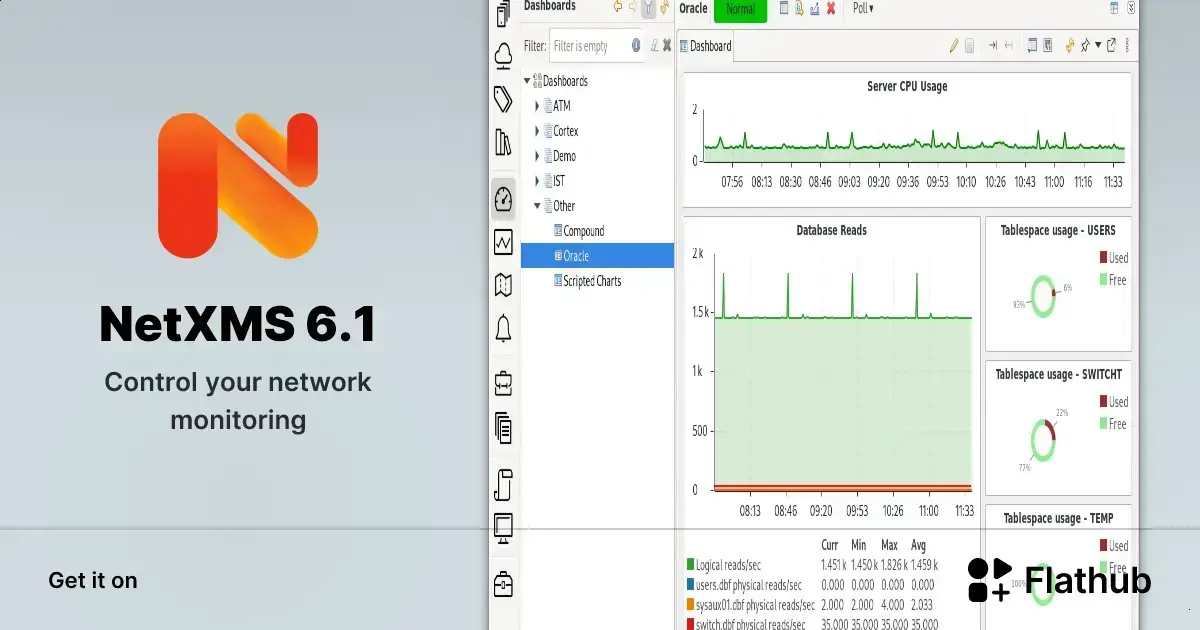
Task: Click the dashboard grid view icon in the toolbar
Action: 1047,45
